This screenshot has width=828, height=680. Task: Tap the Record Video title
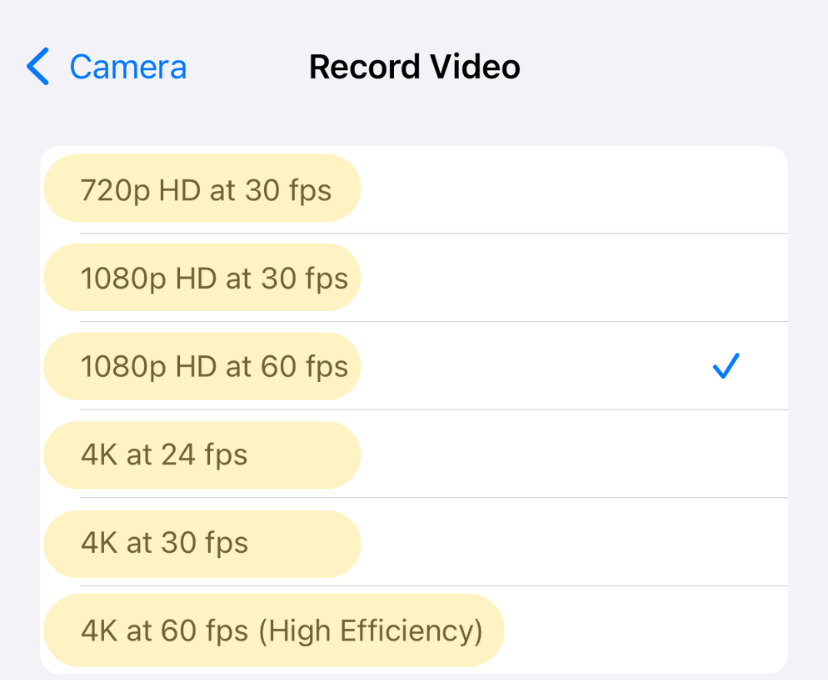point(414,66)
